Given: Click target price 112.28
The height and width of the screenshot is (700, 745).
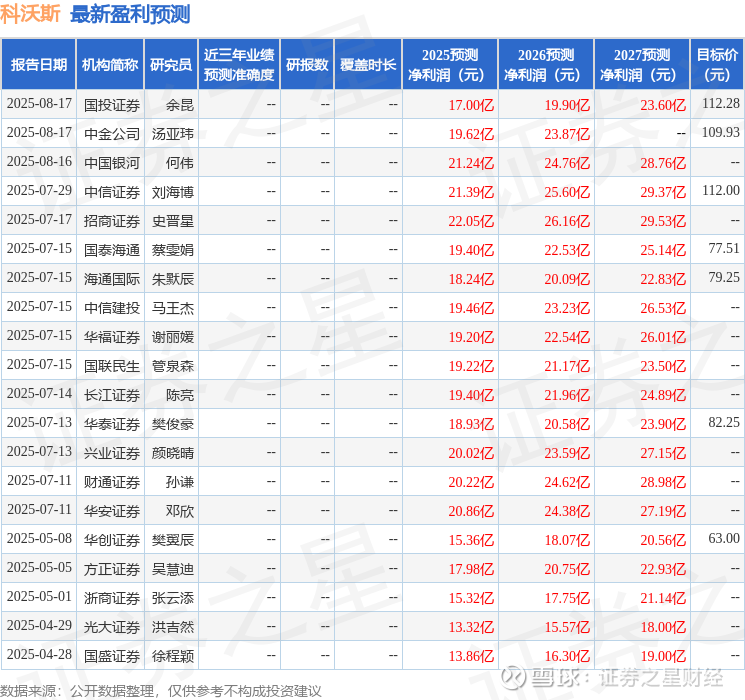Looking at the screenshot, I should click(721, 103).
